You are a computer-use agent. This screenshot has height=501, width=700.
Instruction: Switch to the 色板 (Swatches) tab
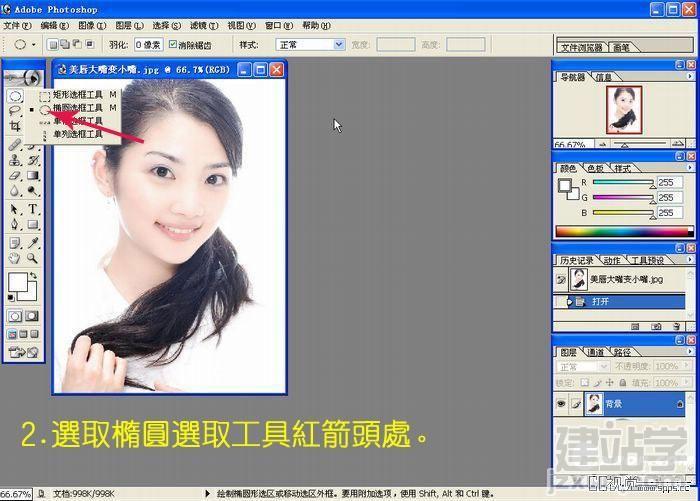[596, 168]
